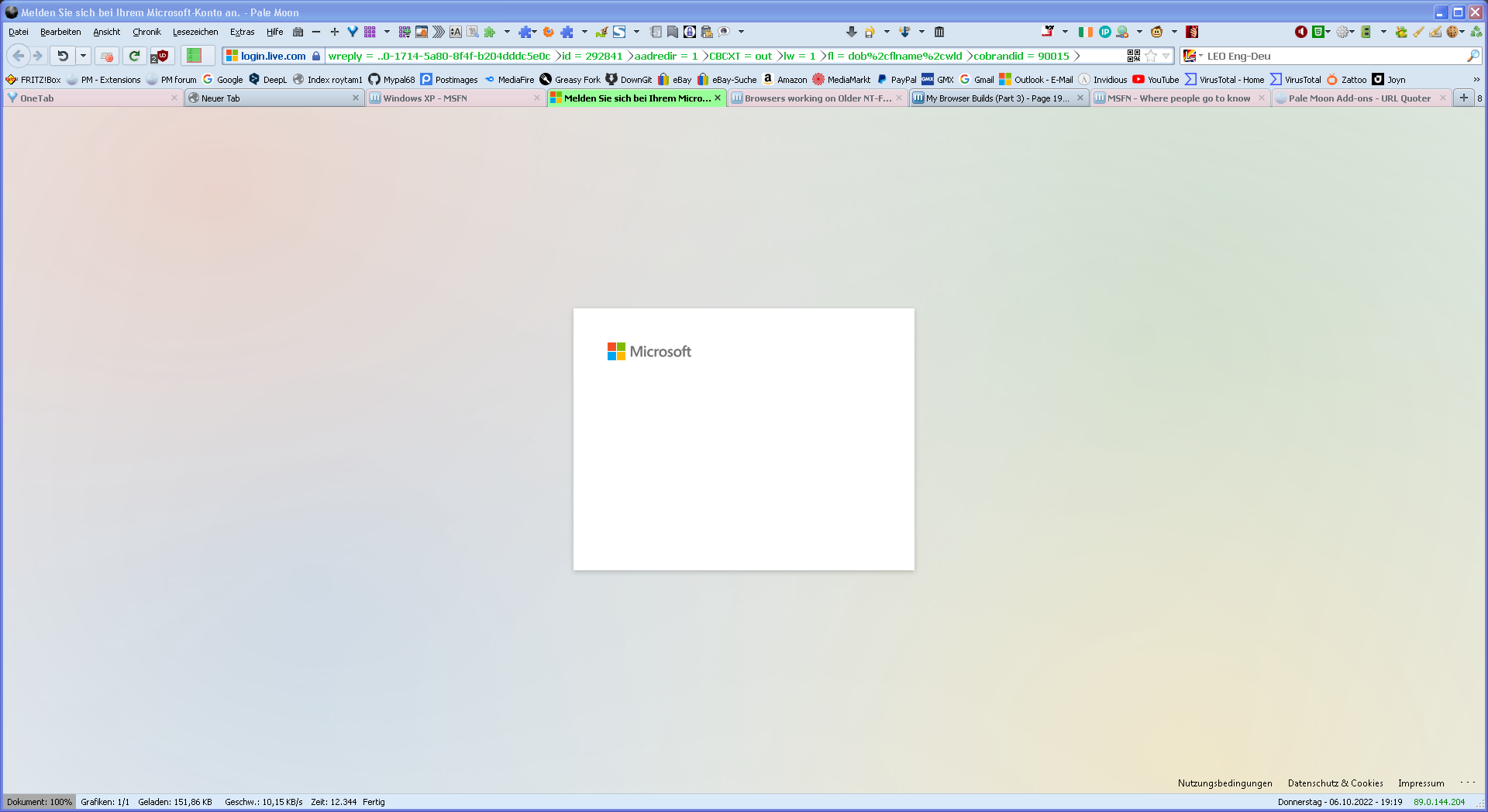Click the trash can toolbar icon
The image size is (1488, 812).
click(x=939, y=32)
